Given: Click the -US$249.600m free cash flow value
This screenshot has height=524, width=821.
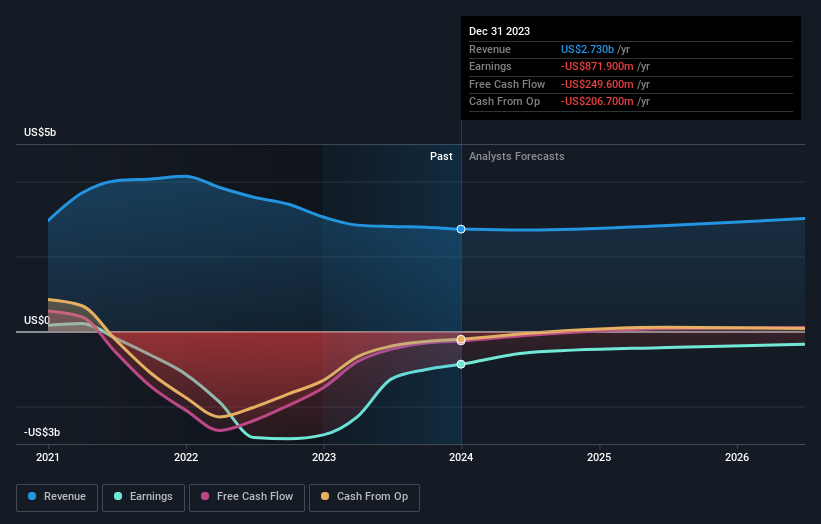Looking at the screenshot, I should point(597,84).
